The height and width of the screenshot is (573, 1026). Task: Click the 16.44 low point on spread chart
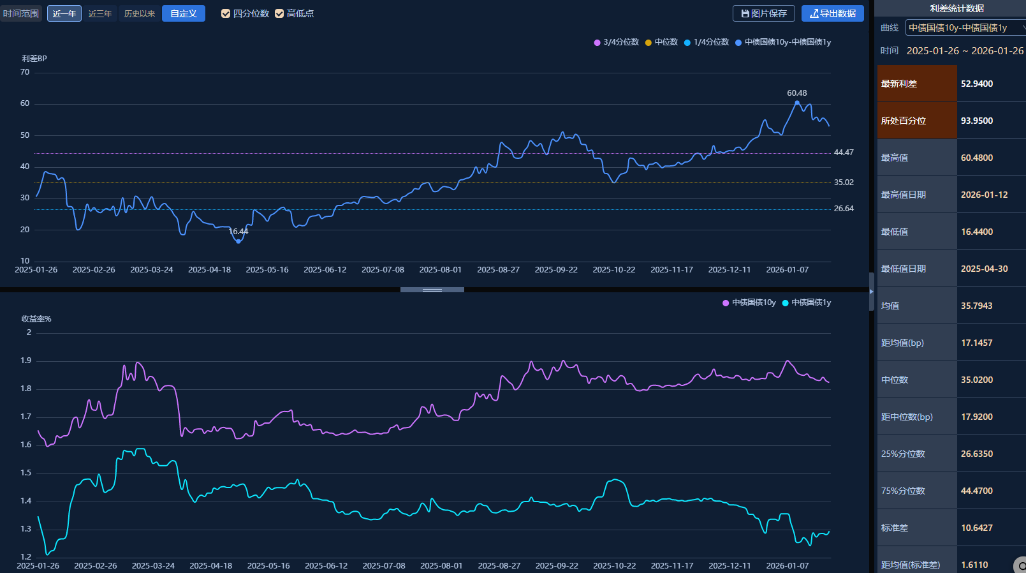tap(238, 241)
